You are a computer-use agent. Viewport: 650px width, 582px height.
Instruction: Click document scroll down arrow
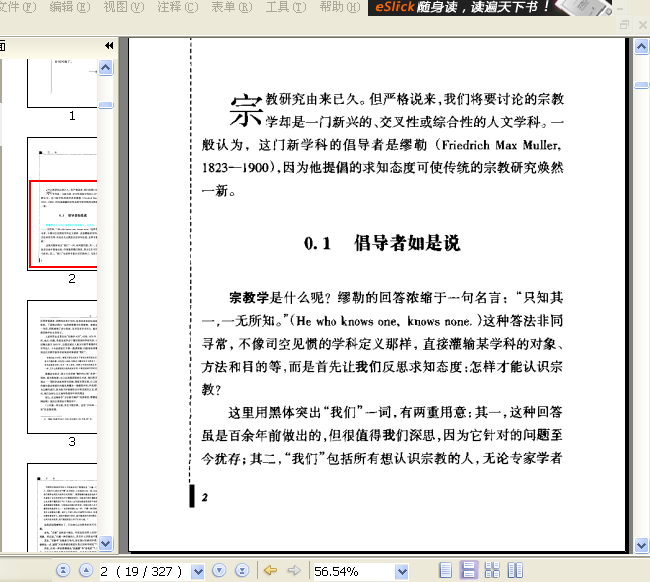(x=641, y=545)
